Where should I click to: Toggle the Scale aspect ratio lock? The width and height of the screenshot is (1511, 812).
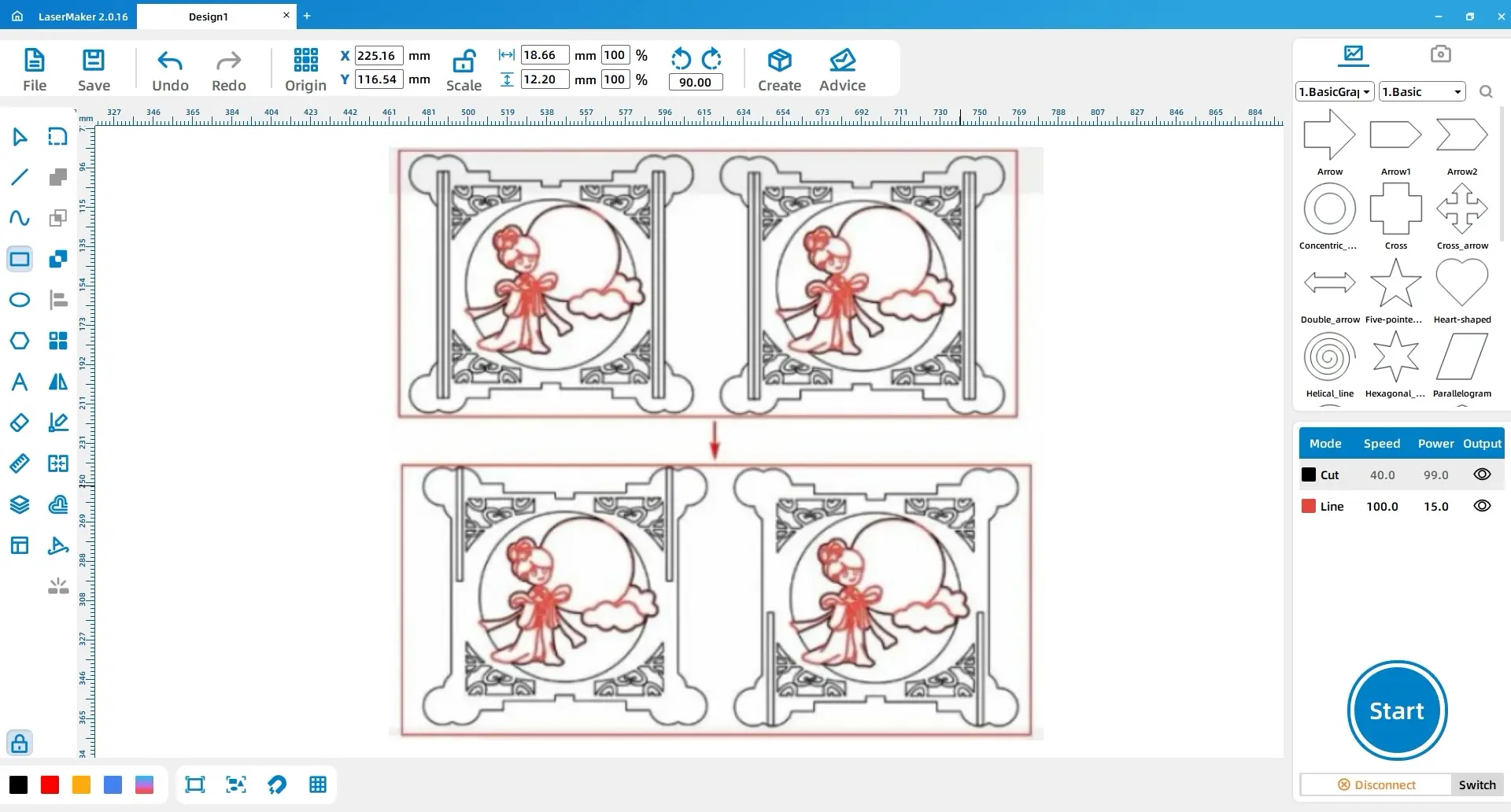pyautogui.click(x=464, y=60)
